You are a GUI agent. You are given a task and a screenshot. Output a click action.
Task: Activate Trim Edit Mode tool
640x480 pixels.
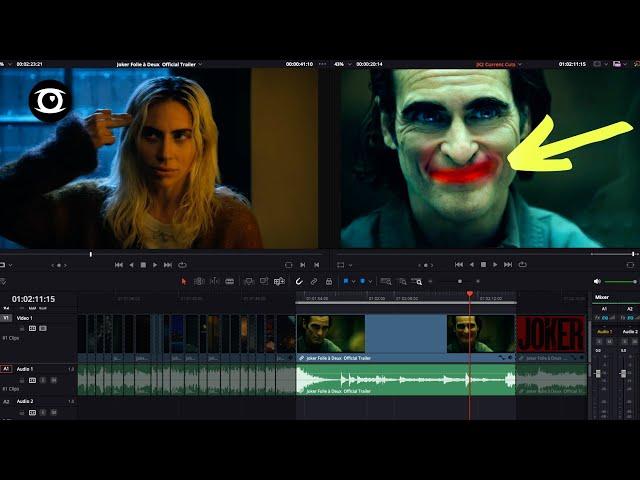pyautogui.click(x=199, y=281)
